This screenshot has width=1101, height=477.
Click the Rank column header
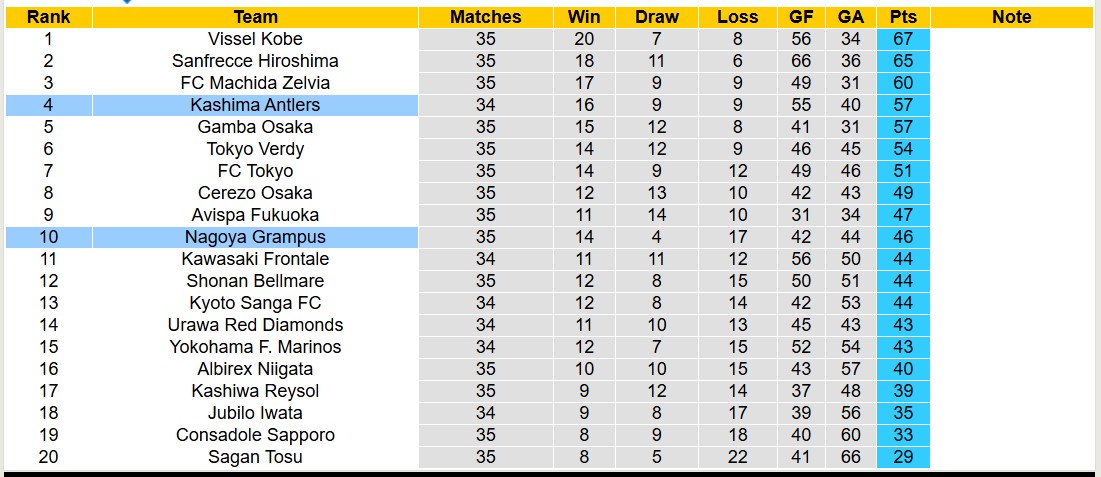coord(48,17)
